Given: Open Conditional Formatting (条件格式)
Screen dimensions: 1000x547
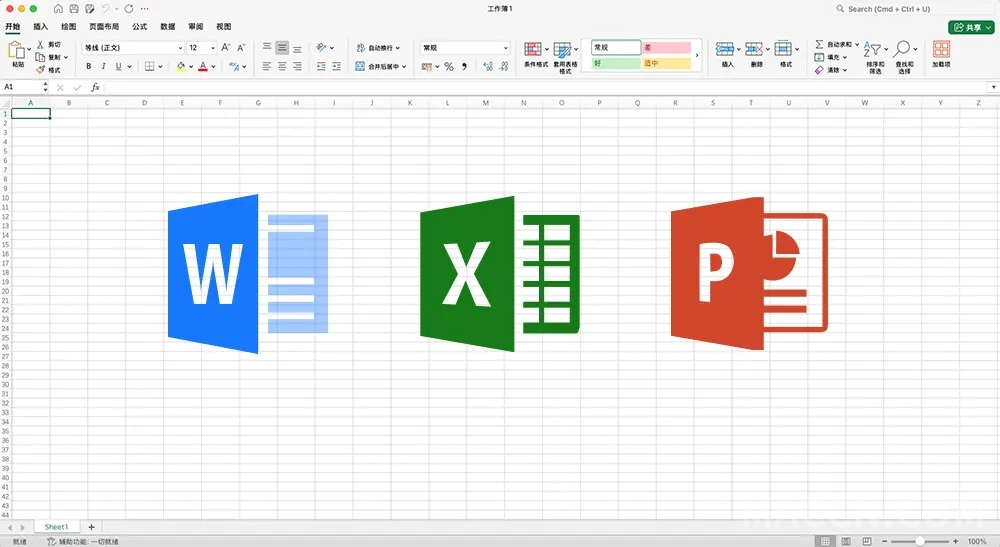Looking at the screenshot, I should [x=534, y=50].
